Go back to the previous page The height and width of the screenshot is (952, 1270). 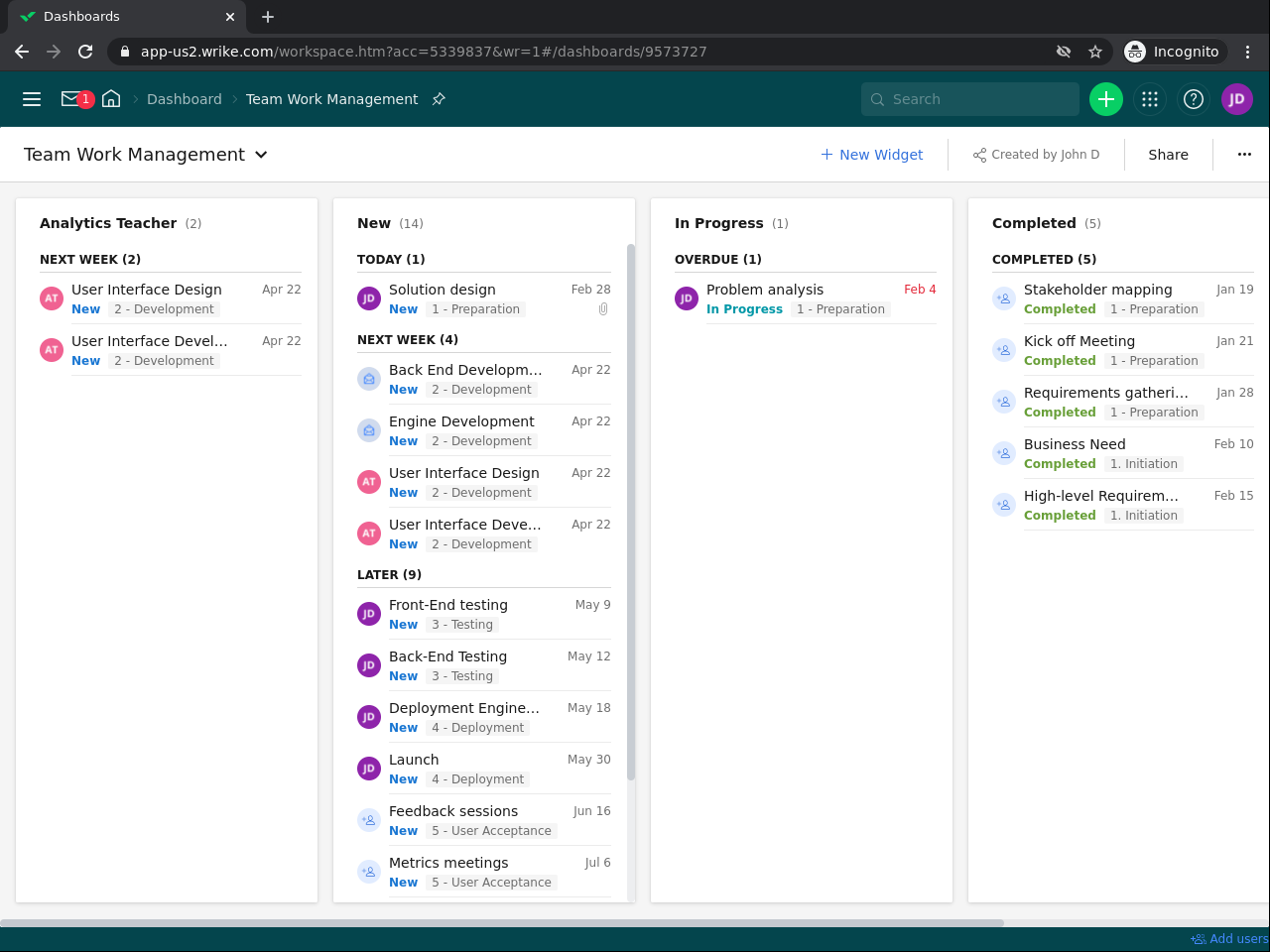pos(22,52)
